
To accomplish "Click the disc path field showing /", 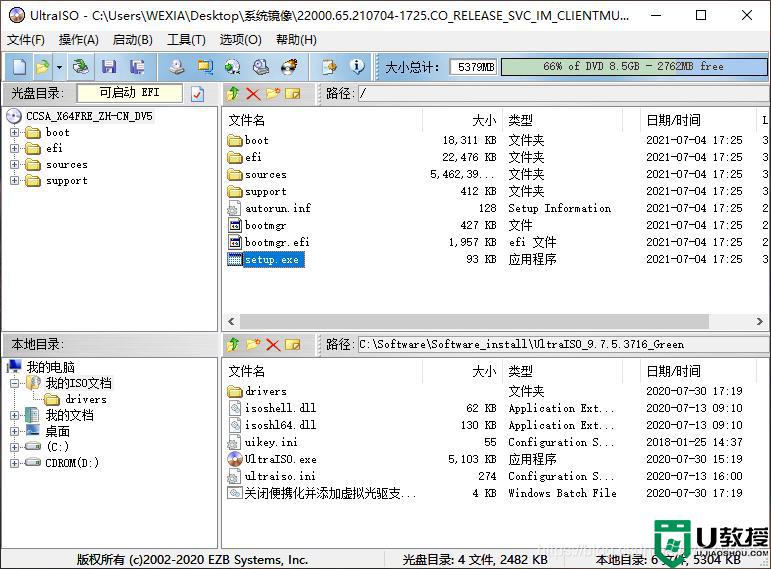I will tap(563, 93).
